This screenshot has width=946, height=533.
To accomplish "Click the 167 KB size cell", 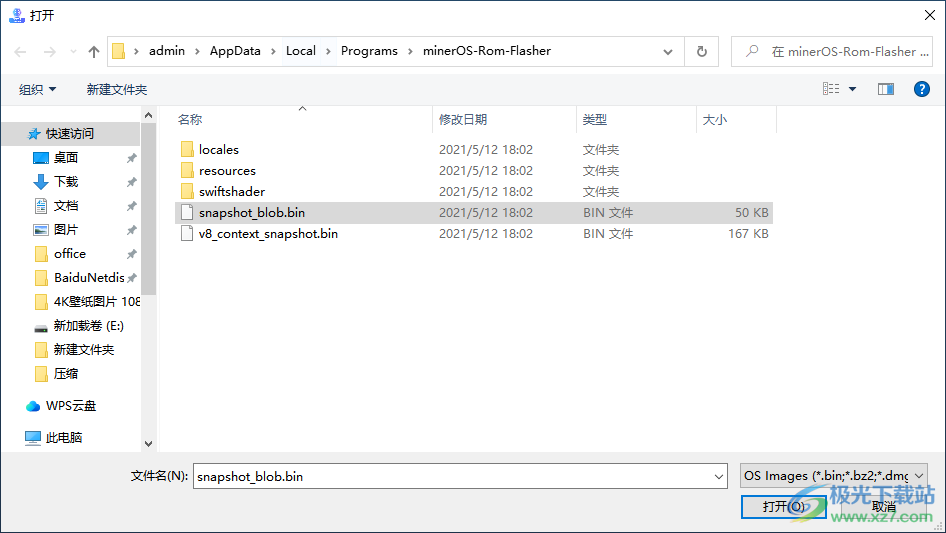I will coord(748,234).
